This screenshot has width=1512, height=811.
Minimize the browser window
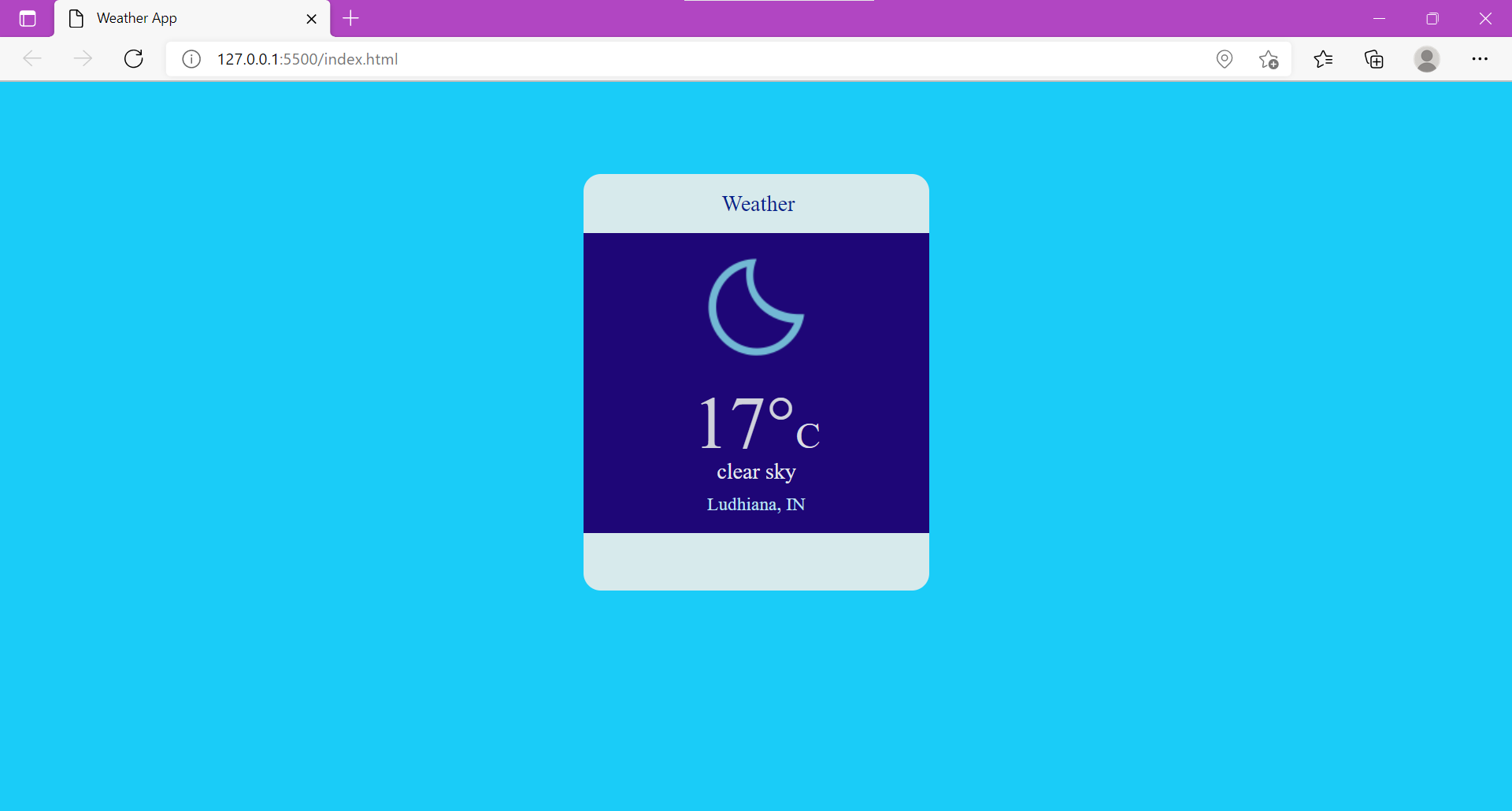pos(1379,18)
